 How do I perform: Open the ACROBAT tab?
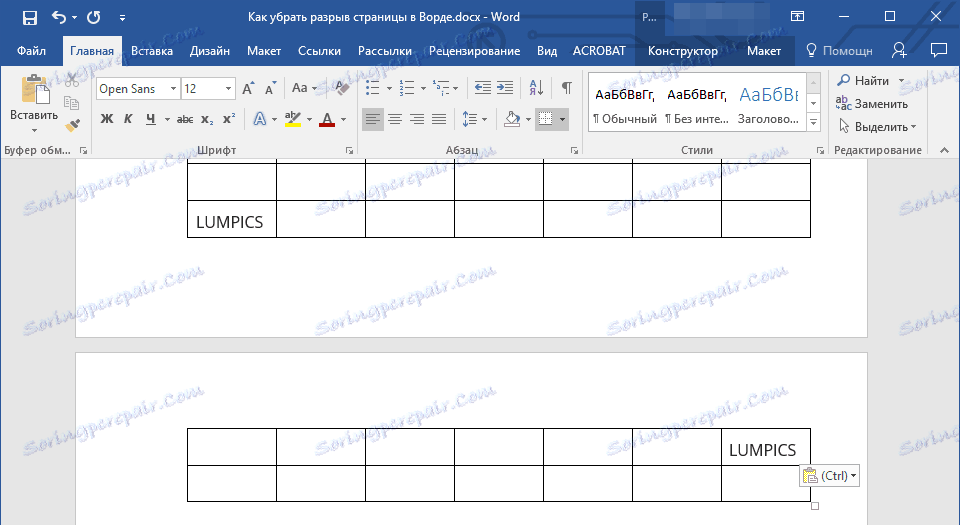coord(599,51)
